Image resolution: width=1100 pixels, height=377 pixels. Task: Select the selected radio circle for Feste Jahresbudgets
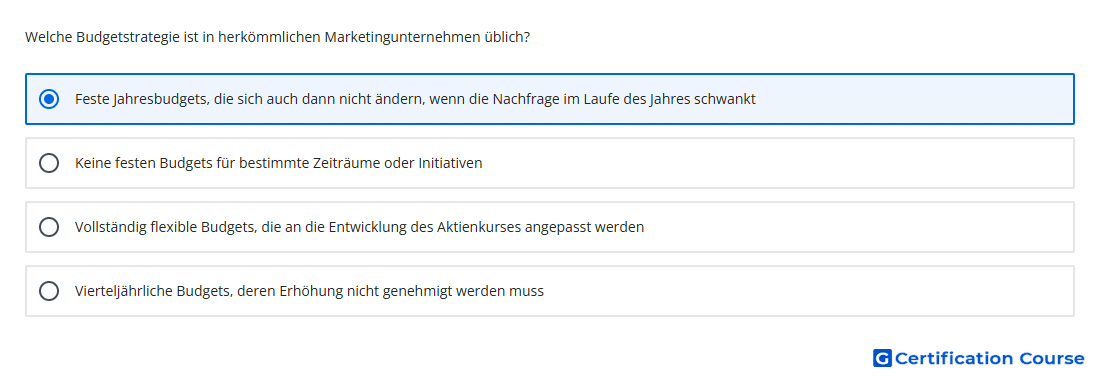49,99
